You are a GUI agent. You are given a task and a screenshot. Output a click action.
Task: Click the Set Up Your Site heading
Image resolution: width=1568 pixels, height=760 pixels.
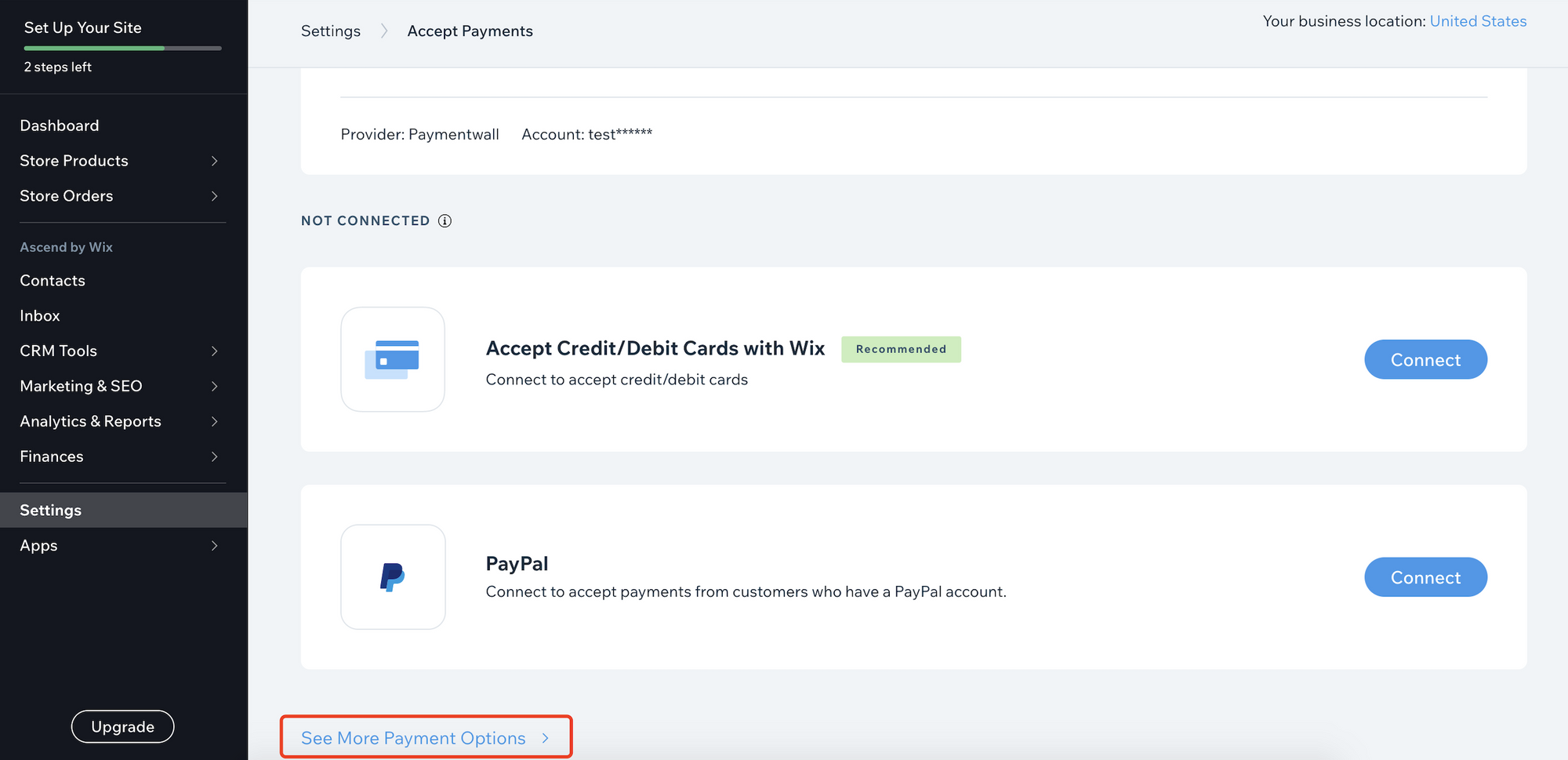83,27
